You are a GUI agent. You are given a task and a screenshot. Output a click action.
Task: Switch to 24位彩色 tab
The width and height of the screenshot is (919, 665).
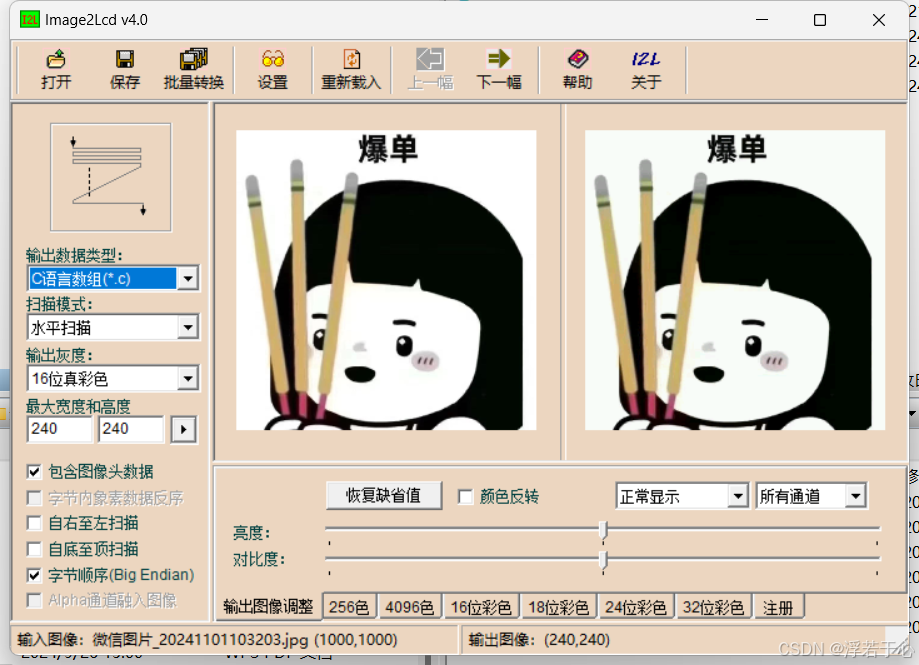(636, 608)
